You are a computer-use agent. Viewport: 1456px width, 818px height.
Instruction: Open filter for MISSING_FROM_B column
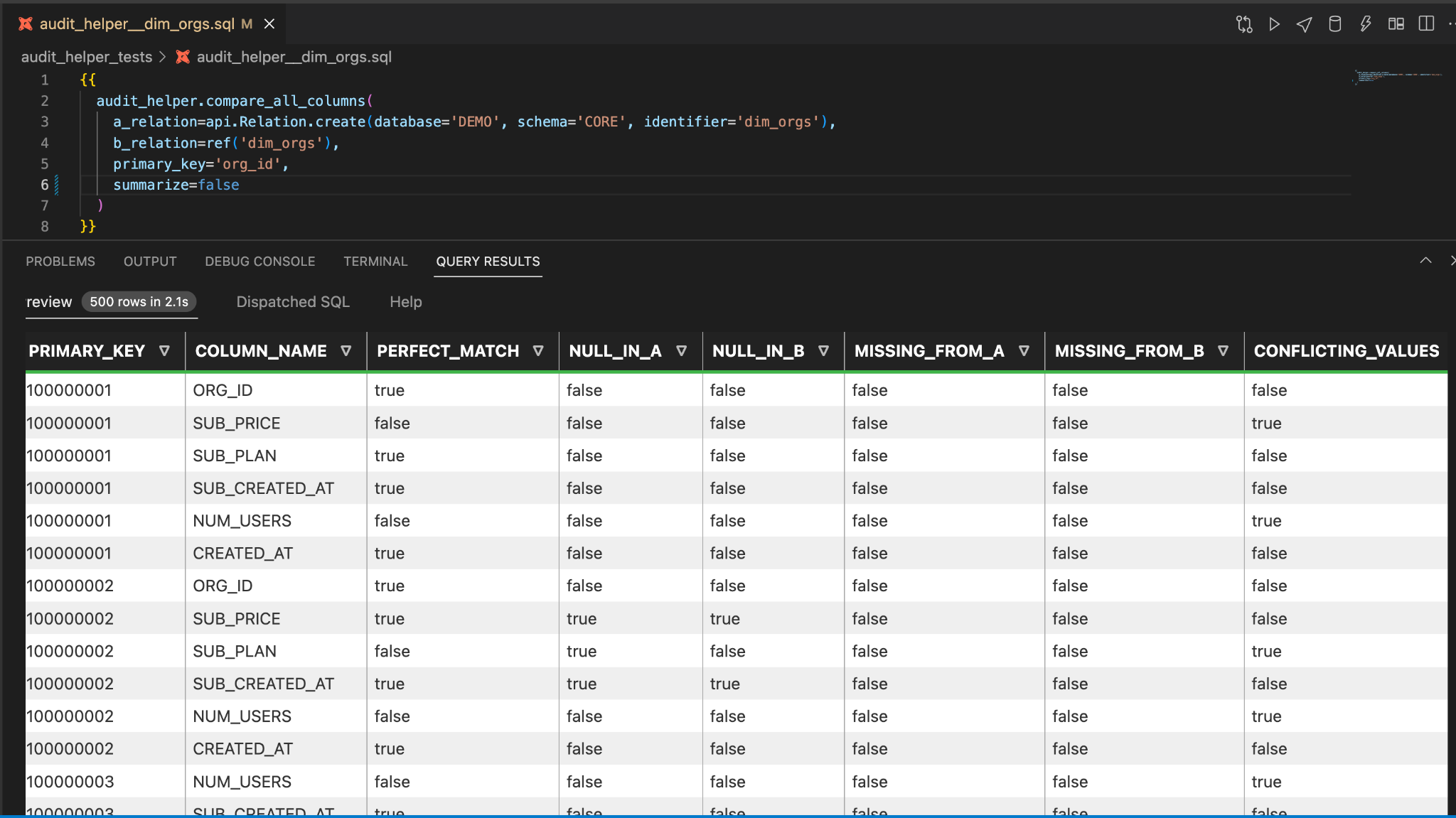click(1224, 350)
